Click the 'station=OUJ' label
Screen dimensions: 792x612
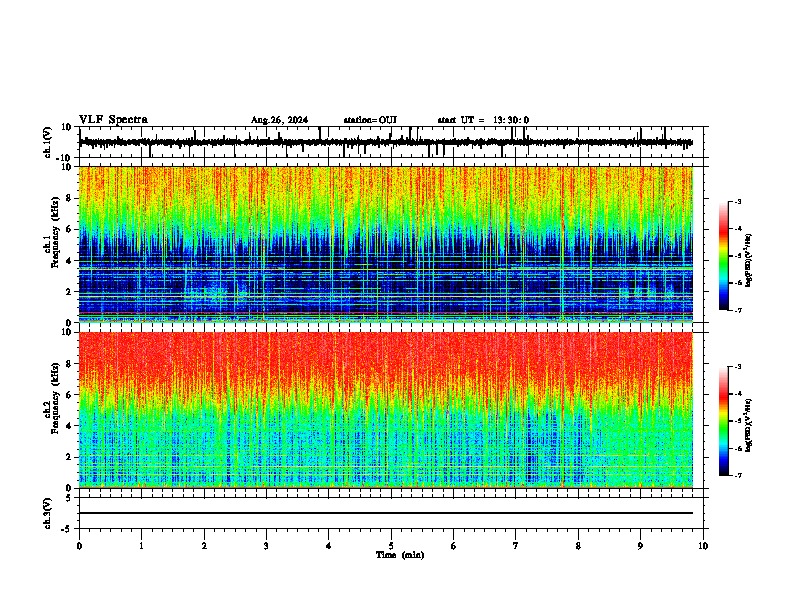[370, 120]
